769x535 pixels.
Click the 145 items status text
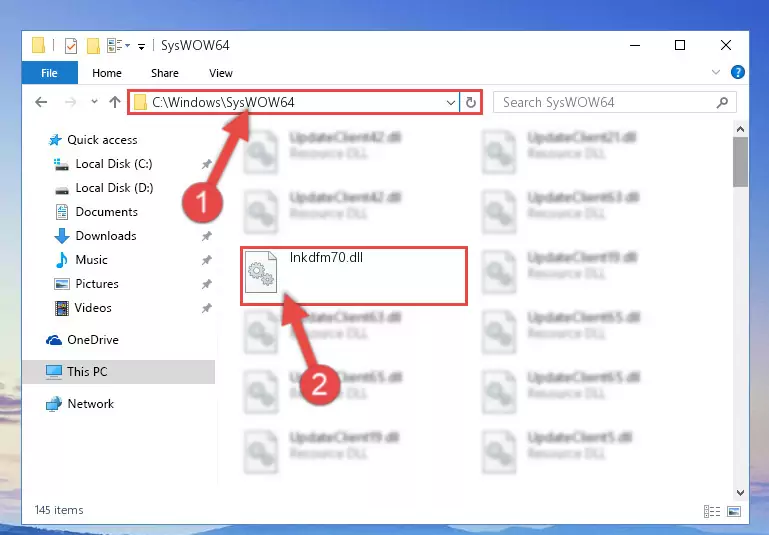pos(59,510)
